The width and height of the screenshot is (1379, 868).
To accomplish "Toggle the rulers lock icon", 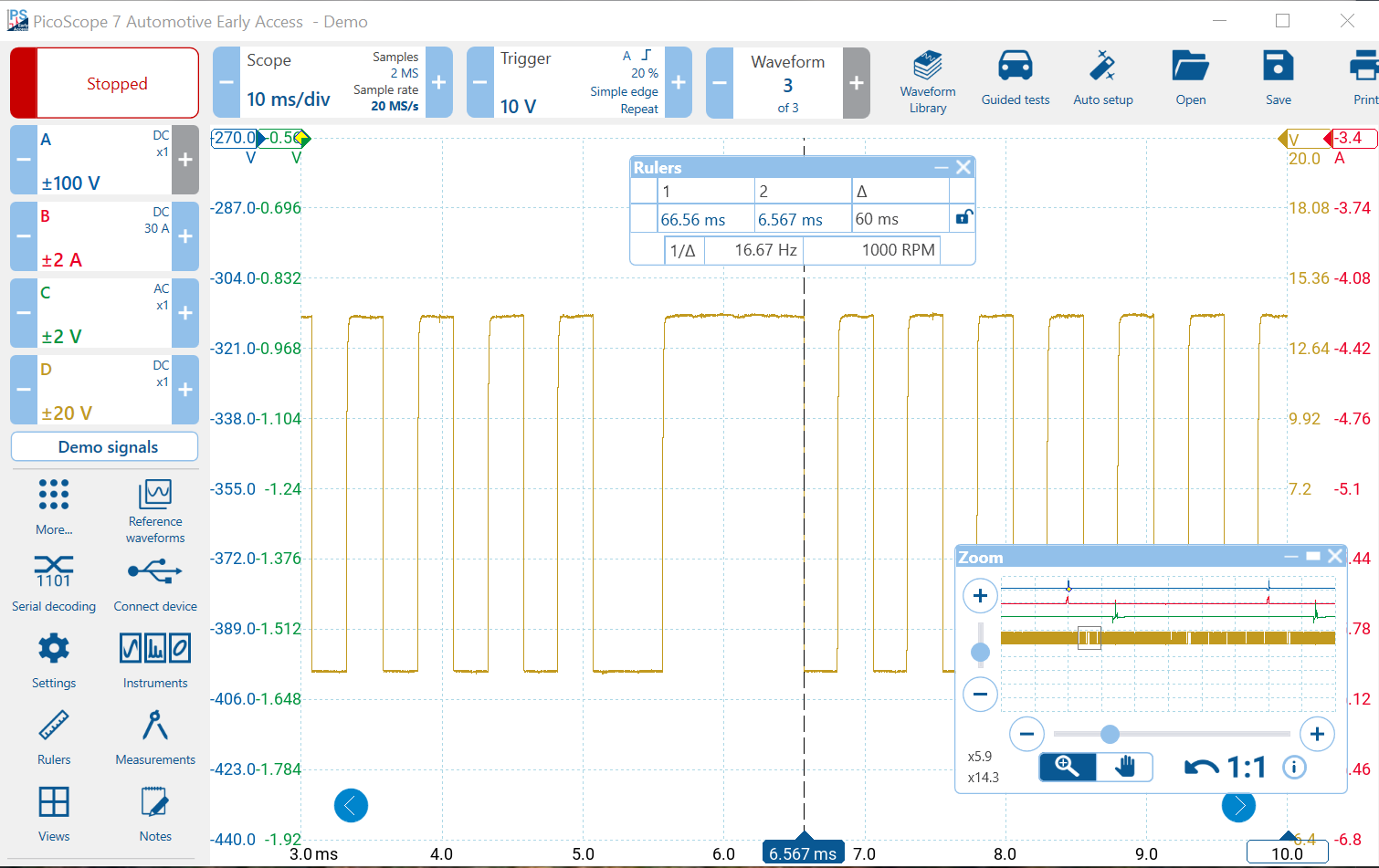I will coord(963,218).
